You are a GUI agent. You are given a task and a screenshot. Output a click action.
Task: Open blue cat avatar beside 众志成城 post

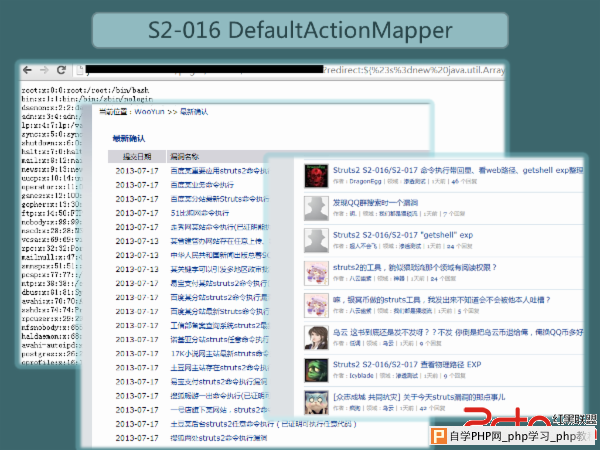click(x=316, y=402)
